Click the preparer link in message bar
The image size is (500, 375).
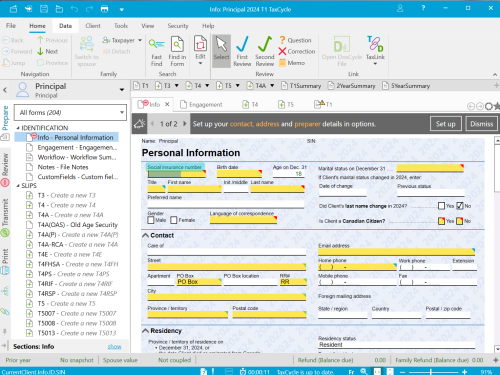coord(307,124)
